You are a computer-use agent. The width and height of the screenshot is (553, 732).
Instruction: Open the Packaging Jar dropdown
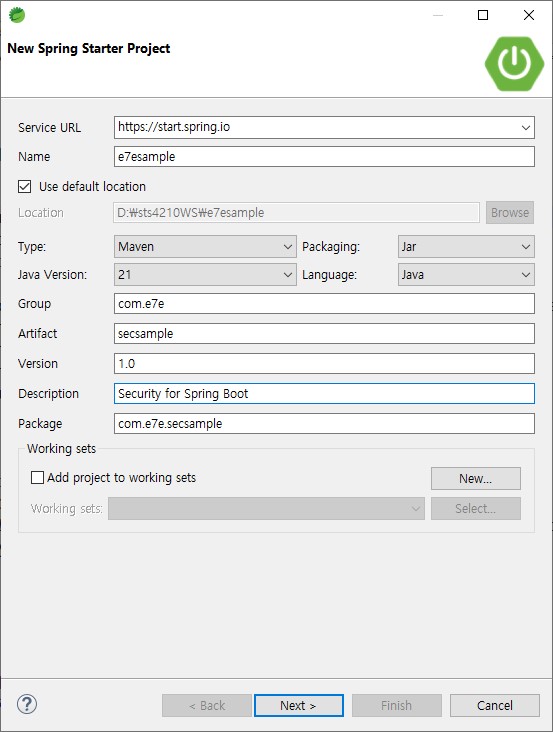tap(466, 246)
